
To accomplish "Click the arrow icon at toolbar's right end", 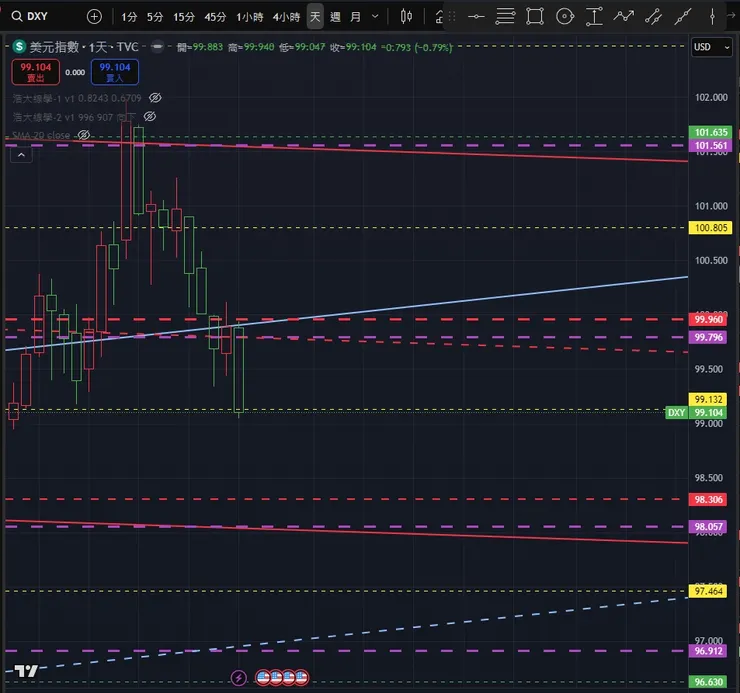I will (x=732, y=15).
